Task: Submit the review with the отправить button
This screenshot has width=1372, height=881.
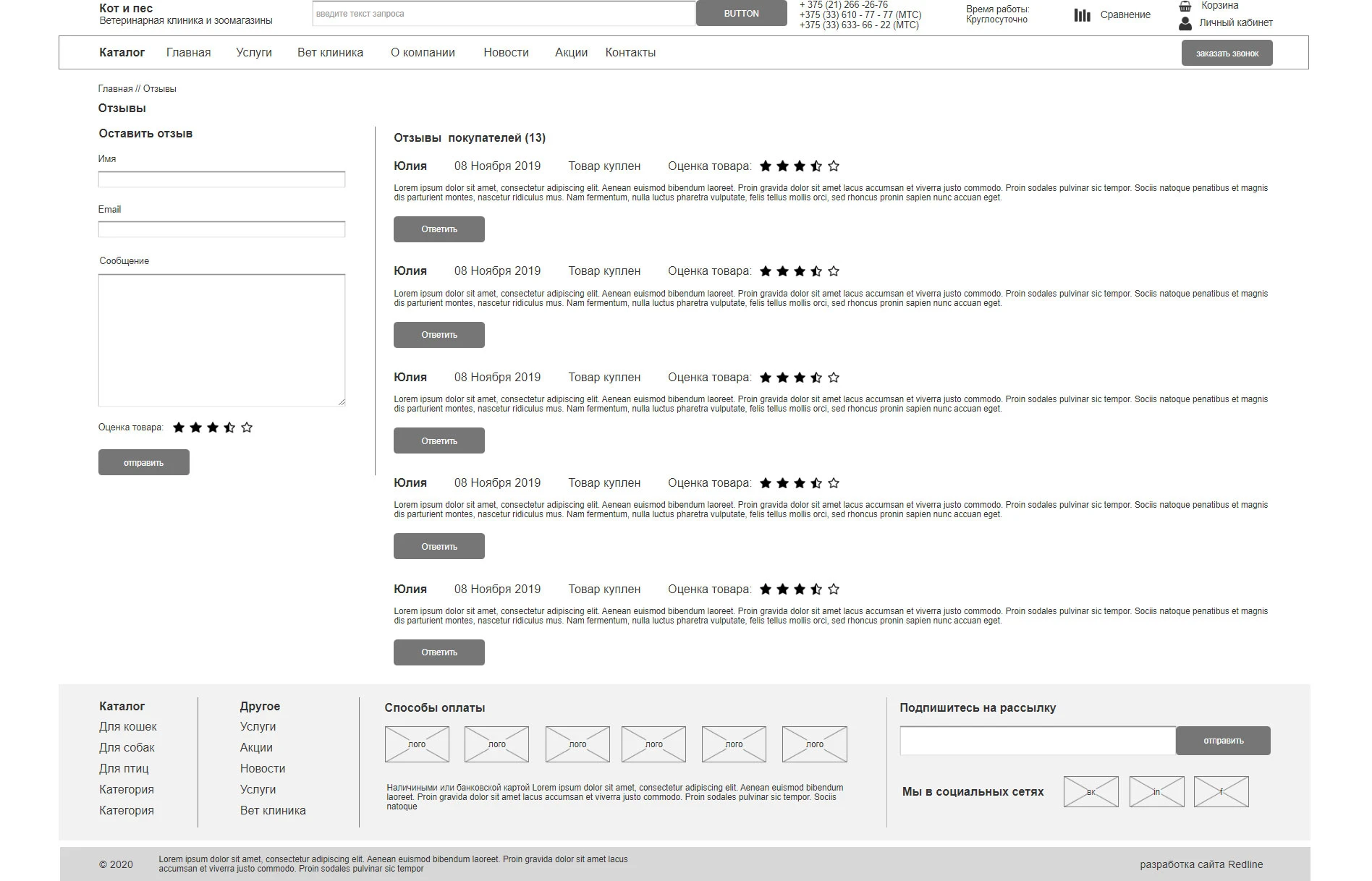Action: (x=144, y=463)
